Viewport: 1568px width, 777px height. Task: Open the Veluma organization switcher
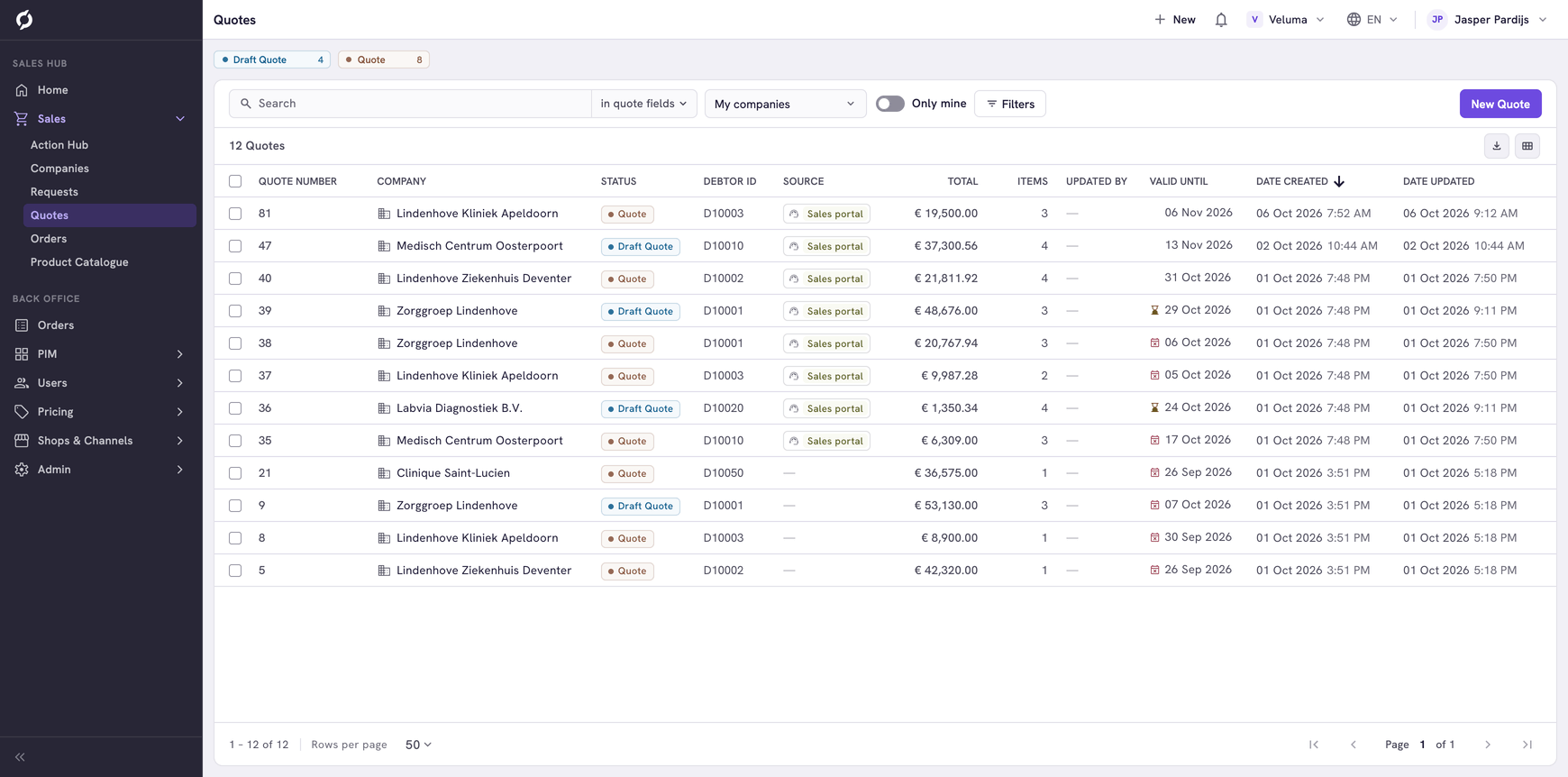[1286, 20]
